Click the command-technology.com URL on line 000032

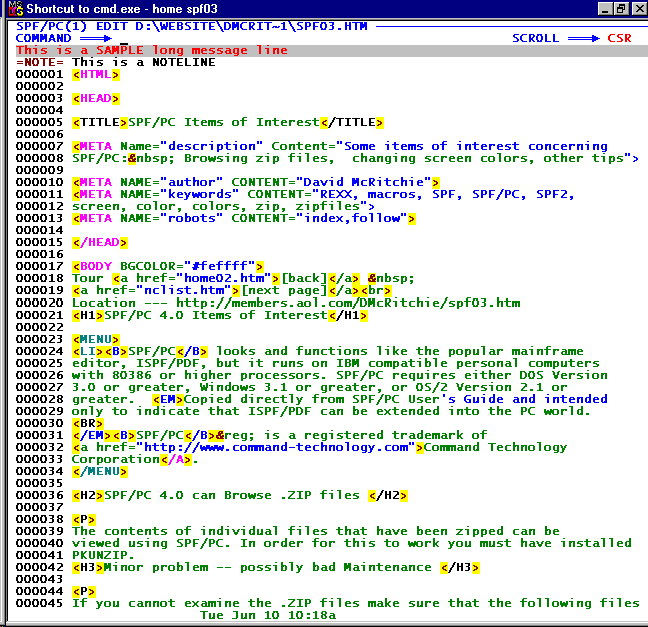click(276, 447)
